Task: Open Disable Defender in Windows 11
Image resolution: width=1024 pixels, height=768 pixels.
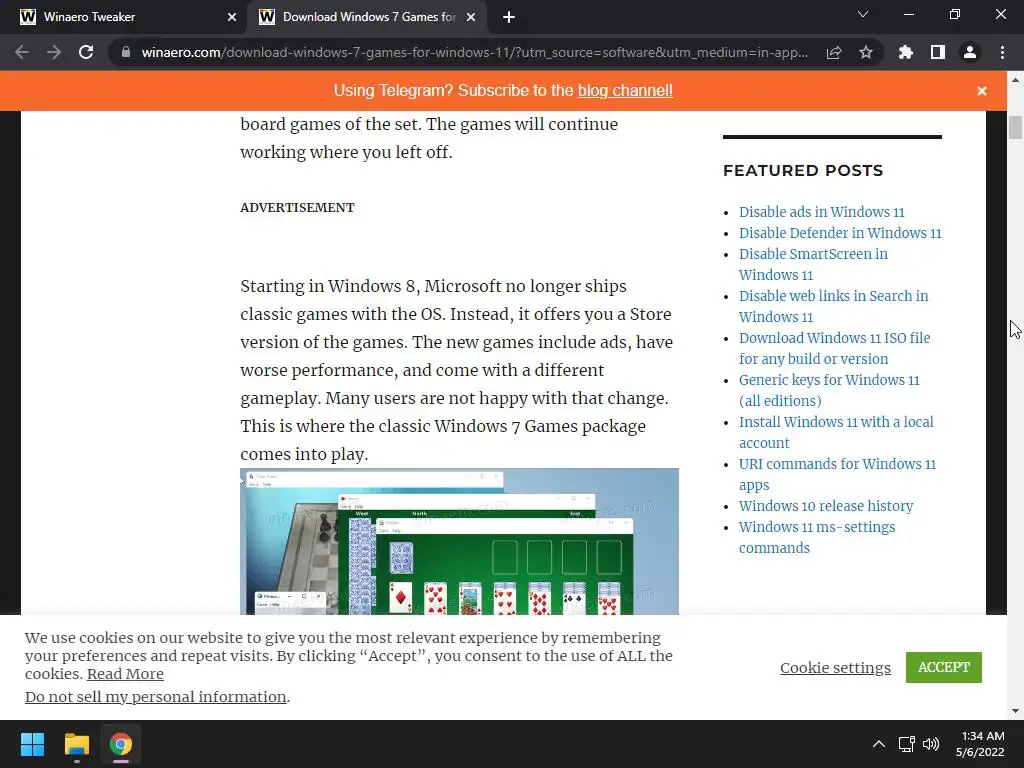Action: click(x=840, y=233)
